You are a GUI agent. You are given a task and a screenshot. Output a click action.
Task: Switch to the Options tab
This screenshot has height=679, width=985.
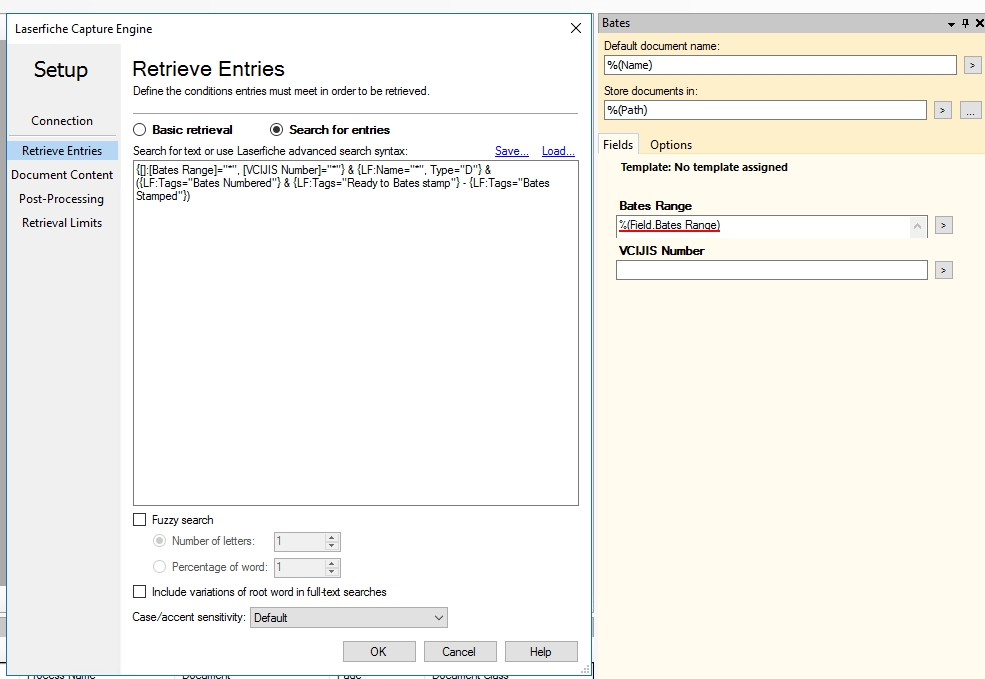(x=671, y=145)
